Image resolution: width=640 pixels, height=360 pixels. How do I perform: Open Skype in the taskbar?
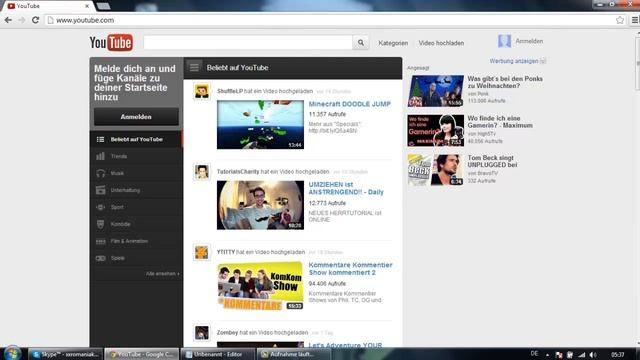[x=65, y=354]
